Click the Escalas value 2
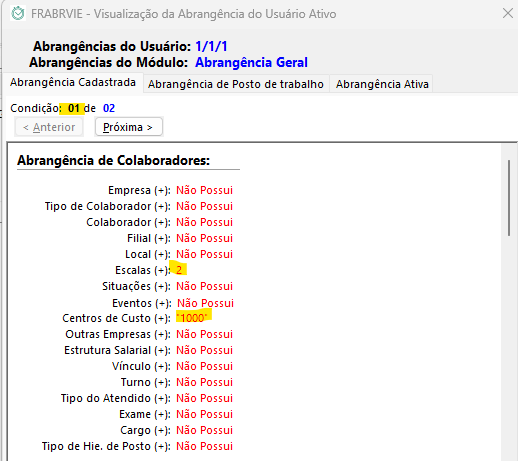This screenshot has width=518, height=461. coord(179,270)
